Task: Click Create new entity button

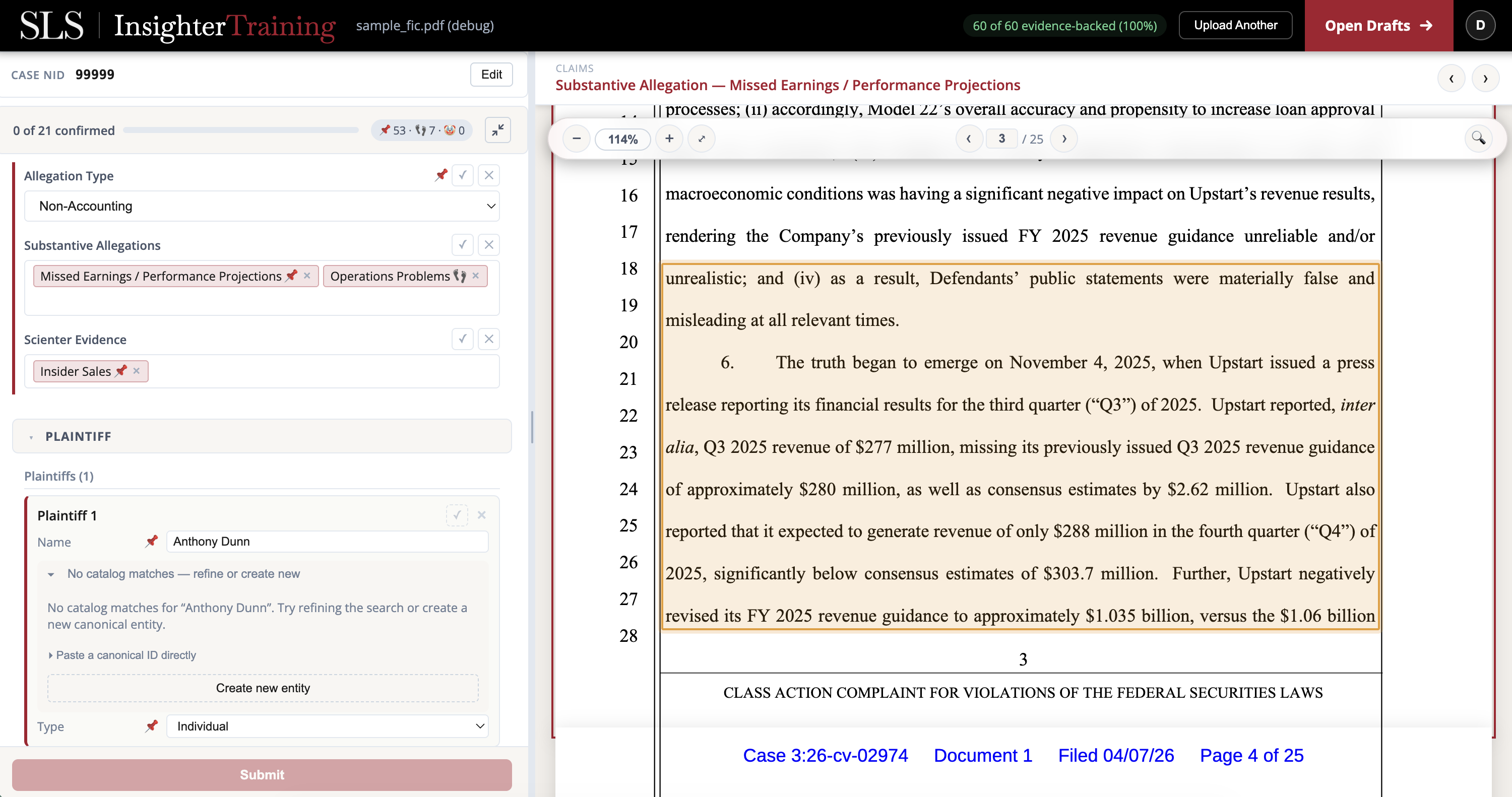Action: point(263,688)
